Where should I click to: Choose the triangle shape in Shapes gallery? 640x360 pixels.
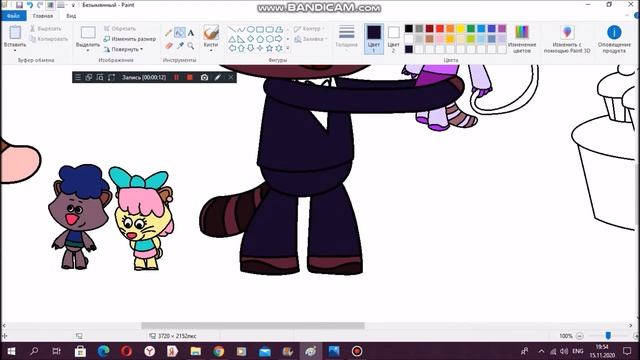coord(232,39)
